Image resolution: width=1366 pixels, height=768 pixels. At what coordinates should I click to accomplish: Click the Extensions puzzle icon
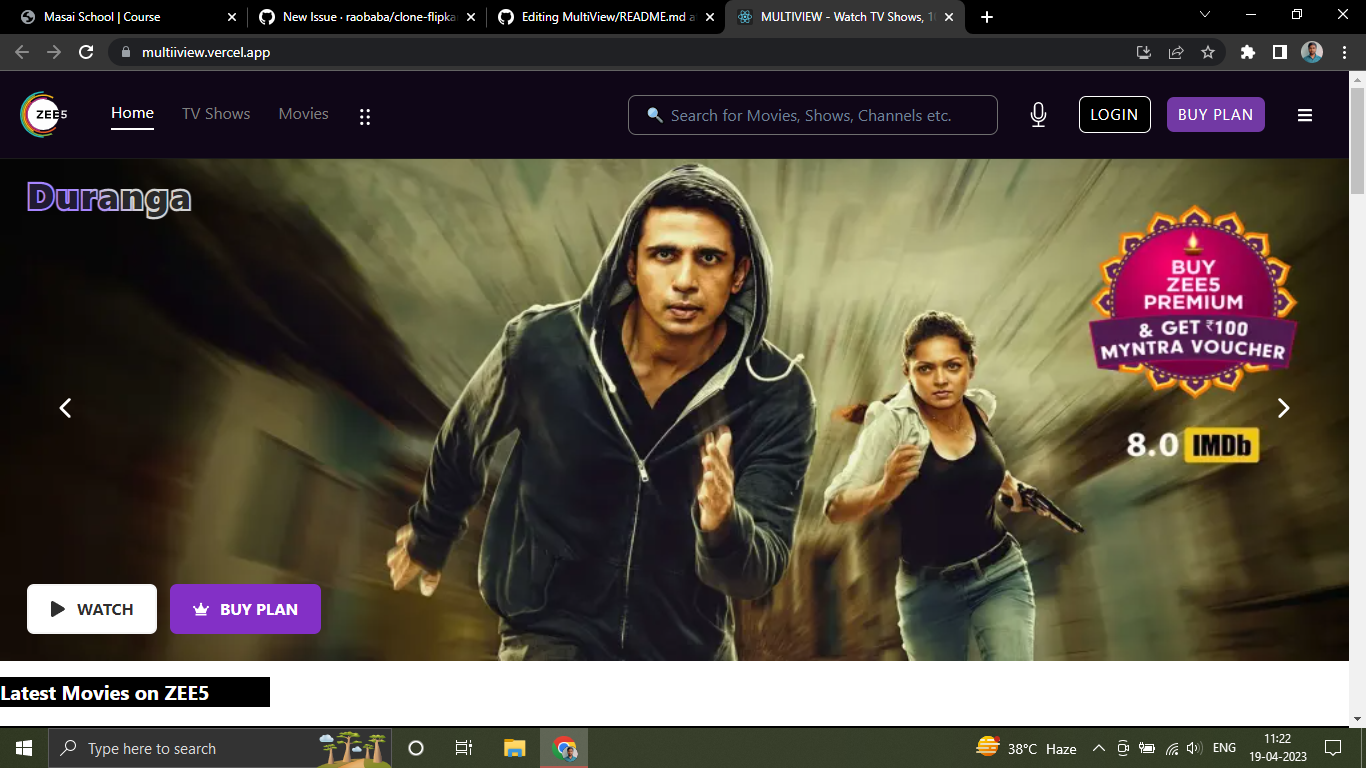1247,51
